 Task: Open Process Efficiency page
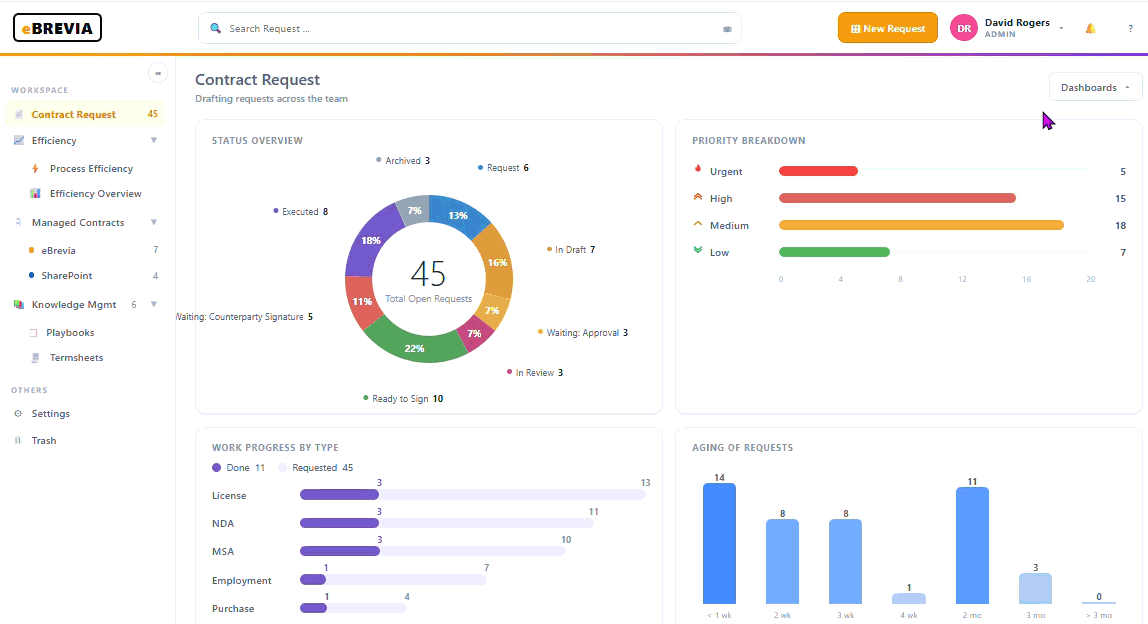[91, 168]
